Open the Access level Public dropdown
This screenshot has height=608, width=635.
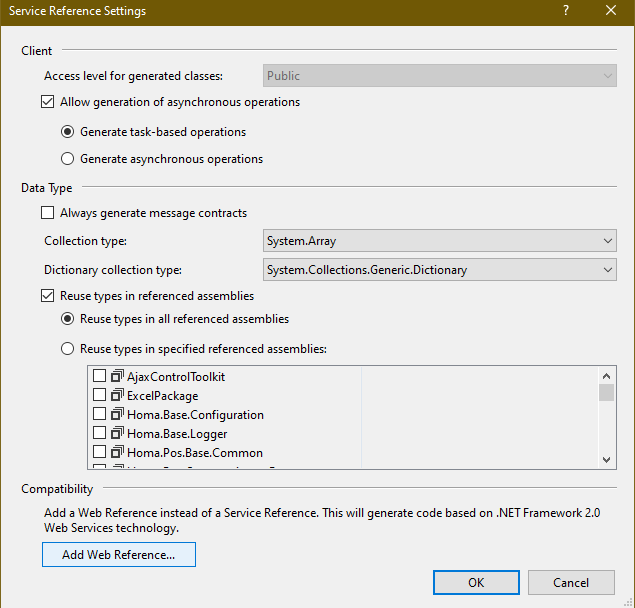tap(440, 76)
